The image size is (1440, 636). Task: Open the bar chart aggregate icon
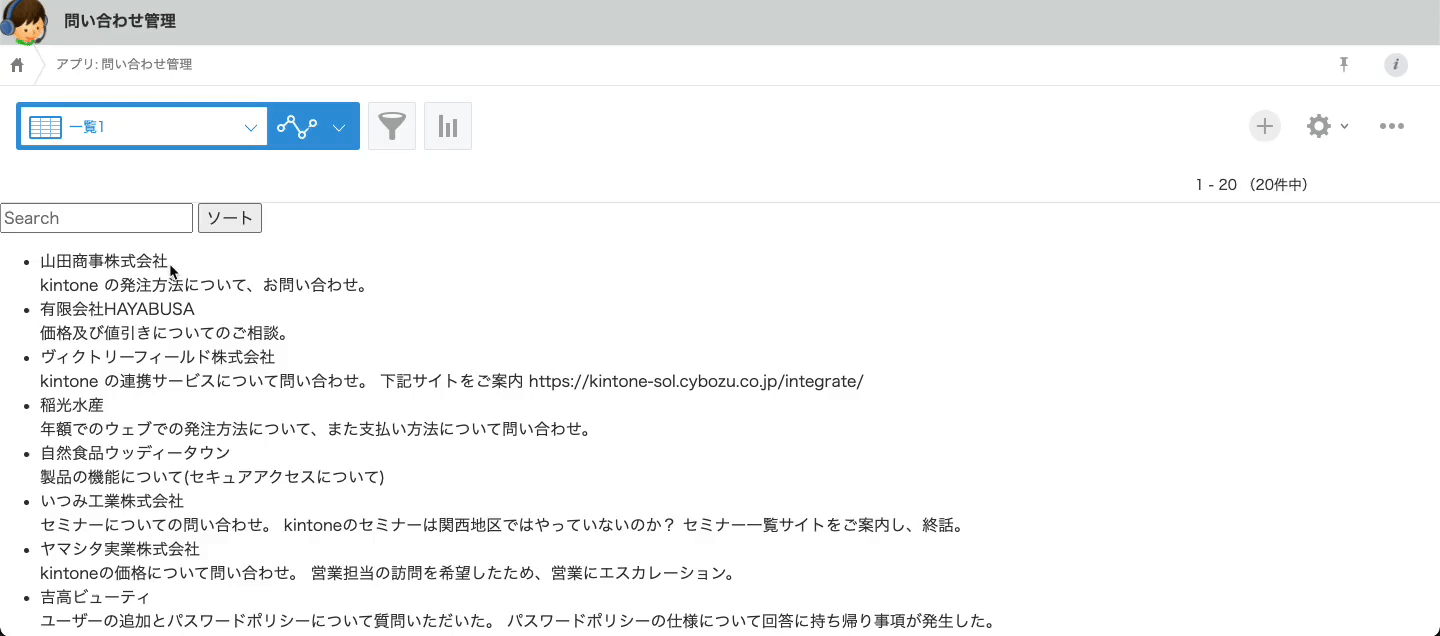(448, 126)
